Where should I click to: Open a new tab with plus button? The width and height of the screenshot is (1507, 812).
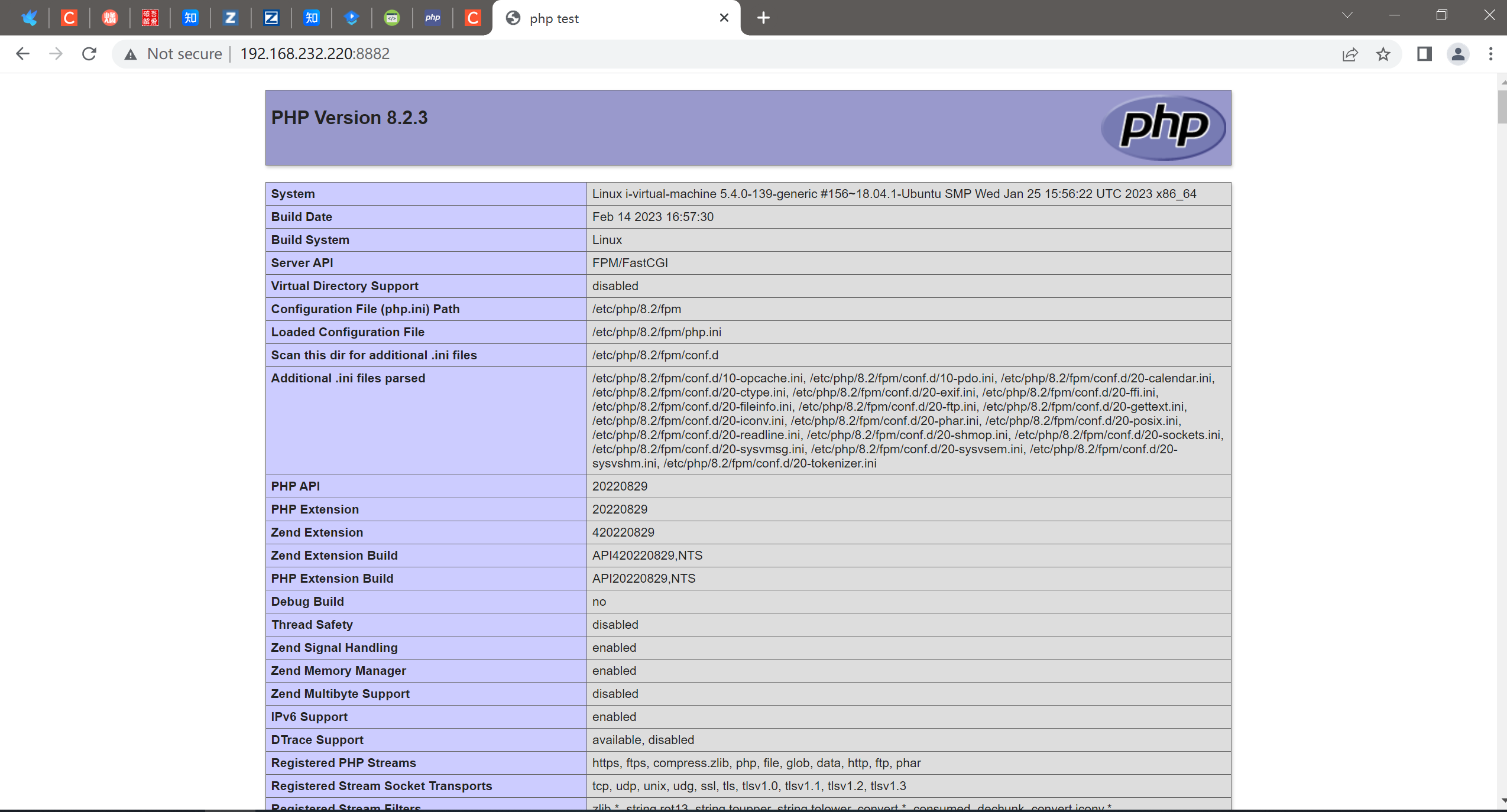[763, 18]
